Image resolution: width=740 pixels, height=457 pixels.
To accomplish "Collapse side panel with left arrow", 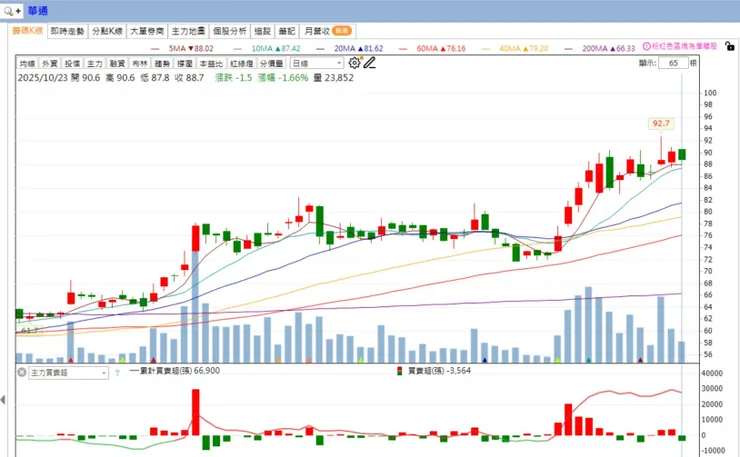I will (x=3, y=400).
